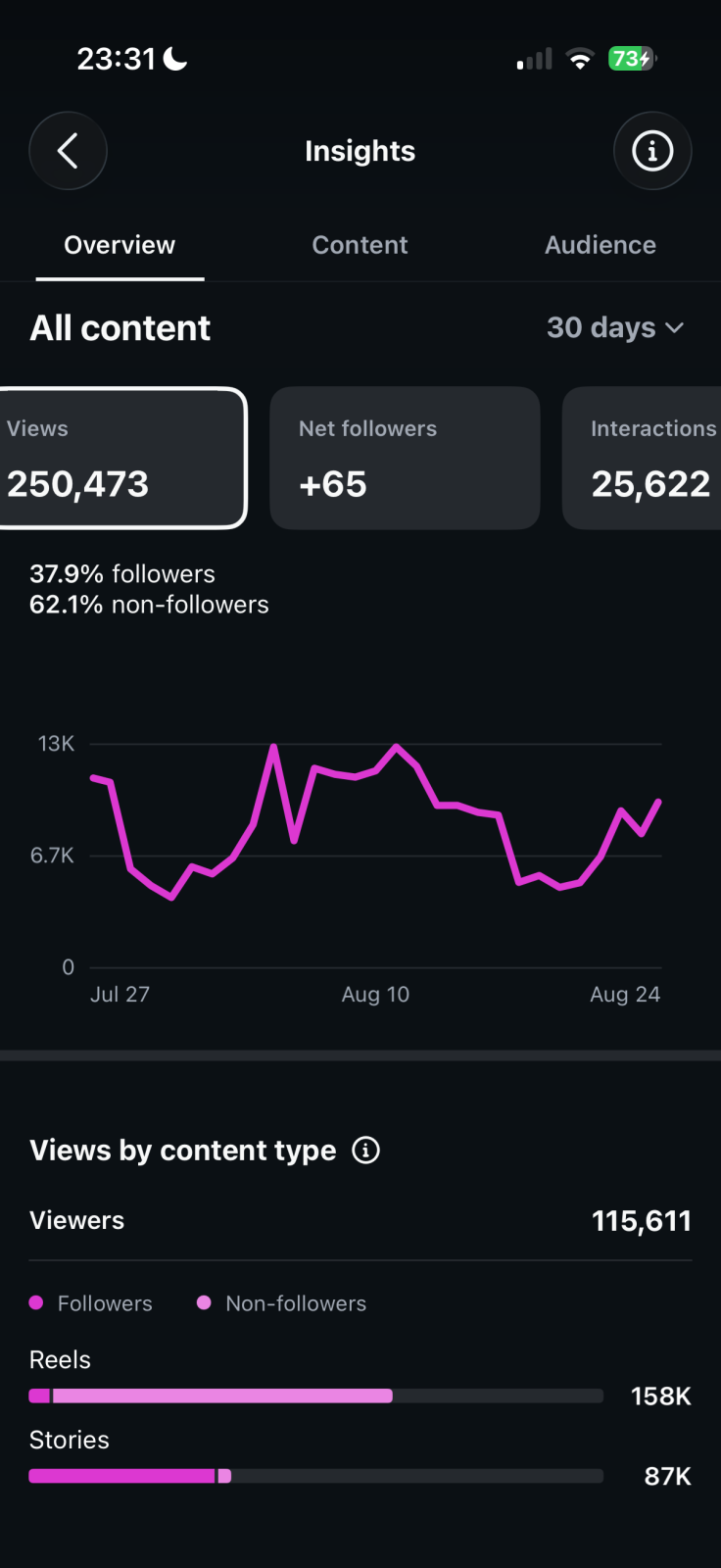Tap the Wi-Fi status icon
721x1568 pixels.
pyautogui.click(x=580, y=59)
